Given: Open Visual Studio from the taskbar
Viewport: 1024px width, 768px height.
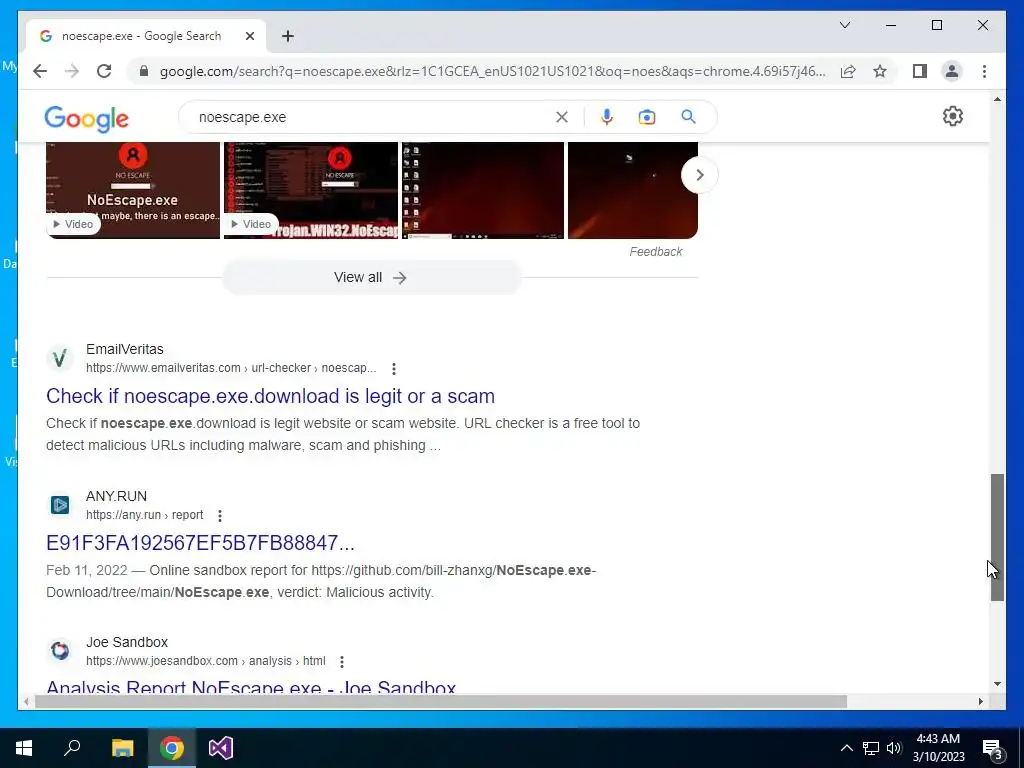Looking at the screenshot, I should point(221,748).
